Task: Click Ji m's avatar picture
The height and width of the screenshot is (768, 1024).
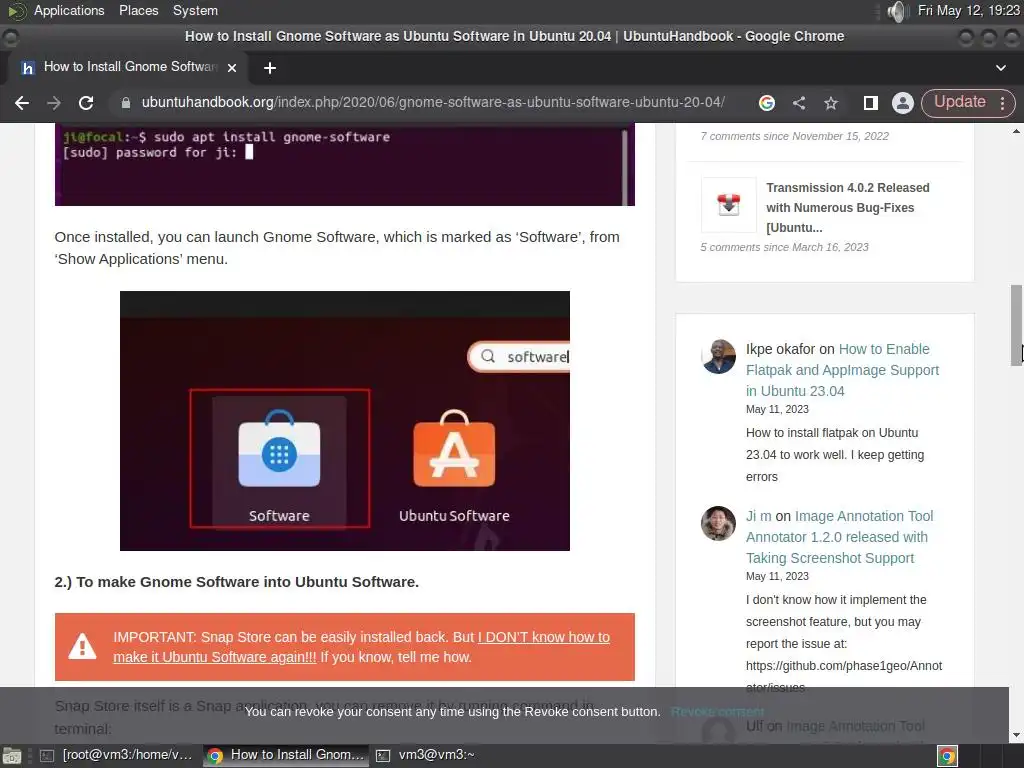Action: [718, 524]
